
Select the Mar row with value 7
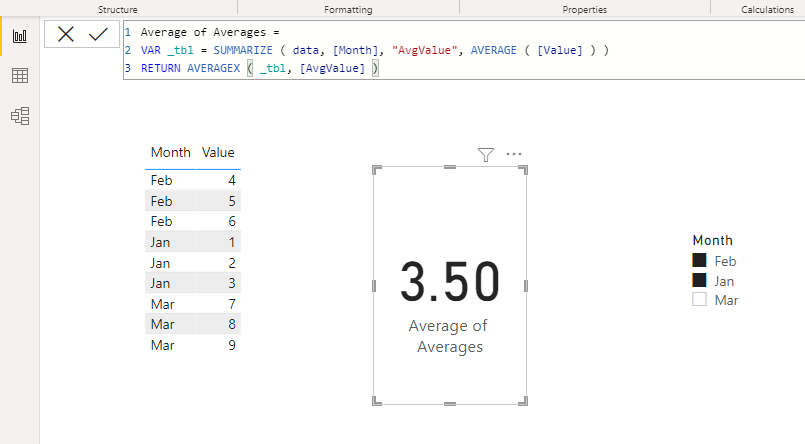click(x=193, y=304)
